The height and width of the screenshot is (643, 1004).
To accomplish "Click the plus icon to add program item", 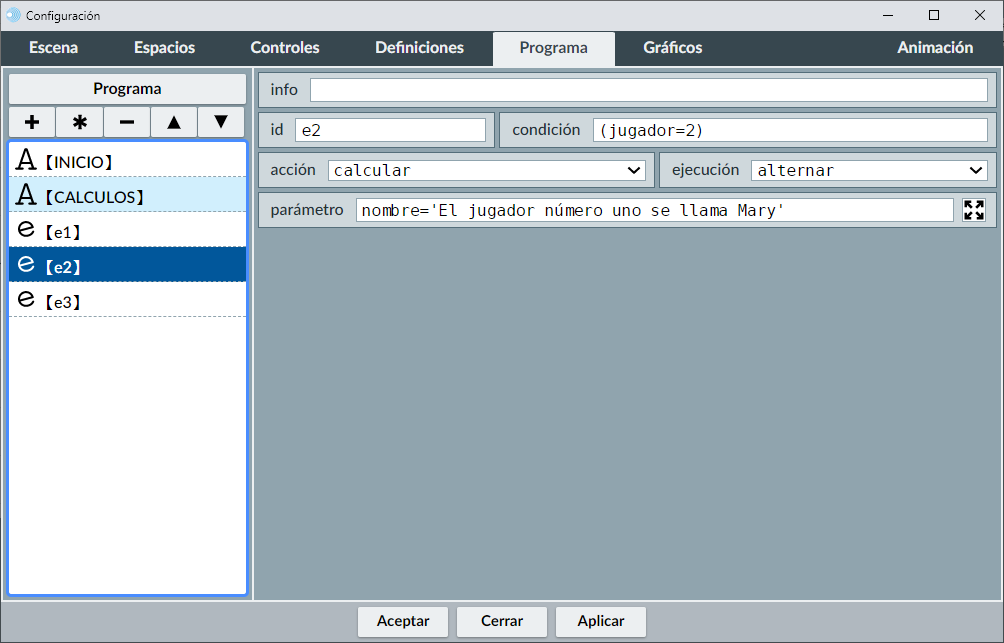I will [x=32, y=122].
